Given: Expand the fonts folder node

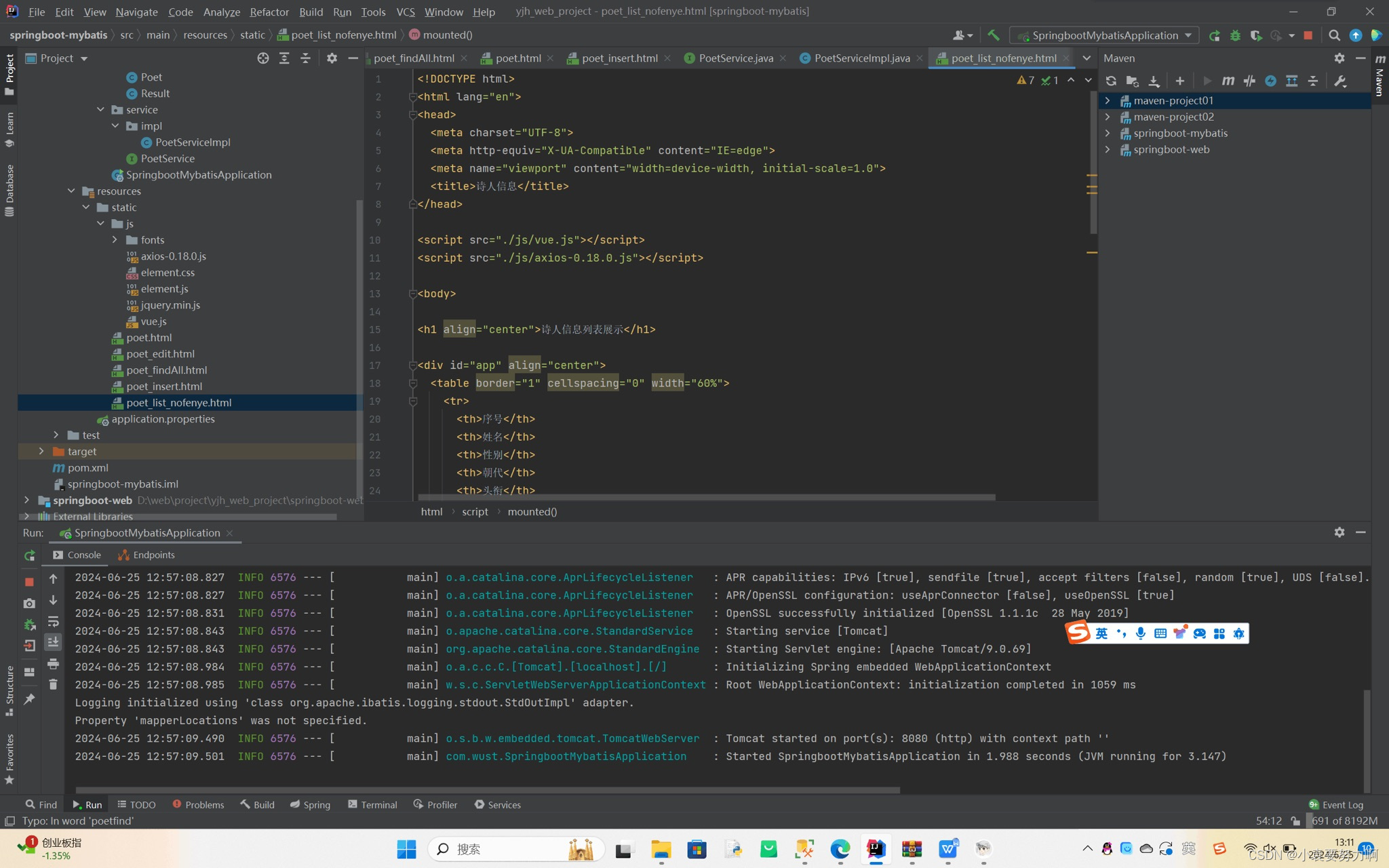Looking at the screenshot, I should pyautogui.click(x=115, y=239).
